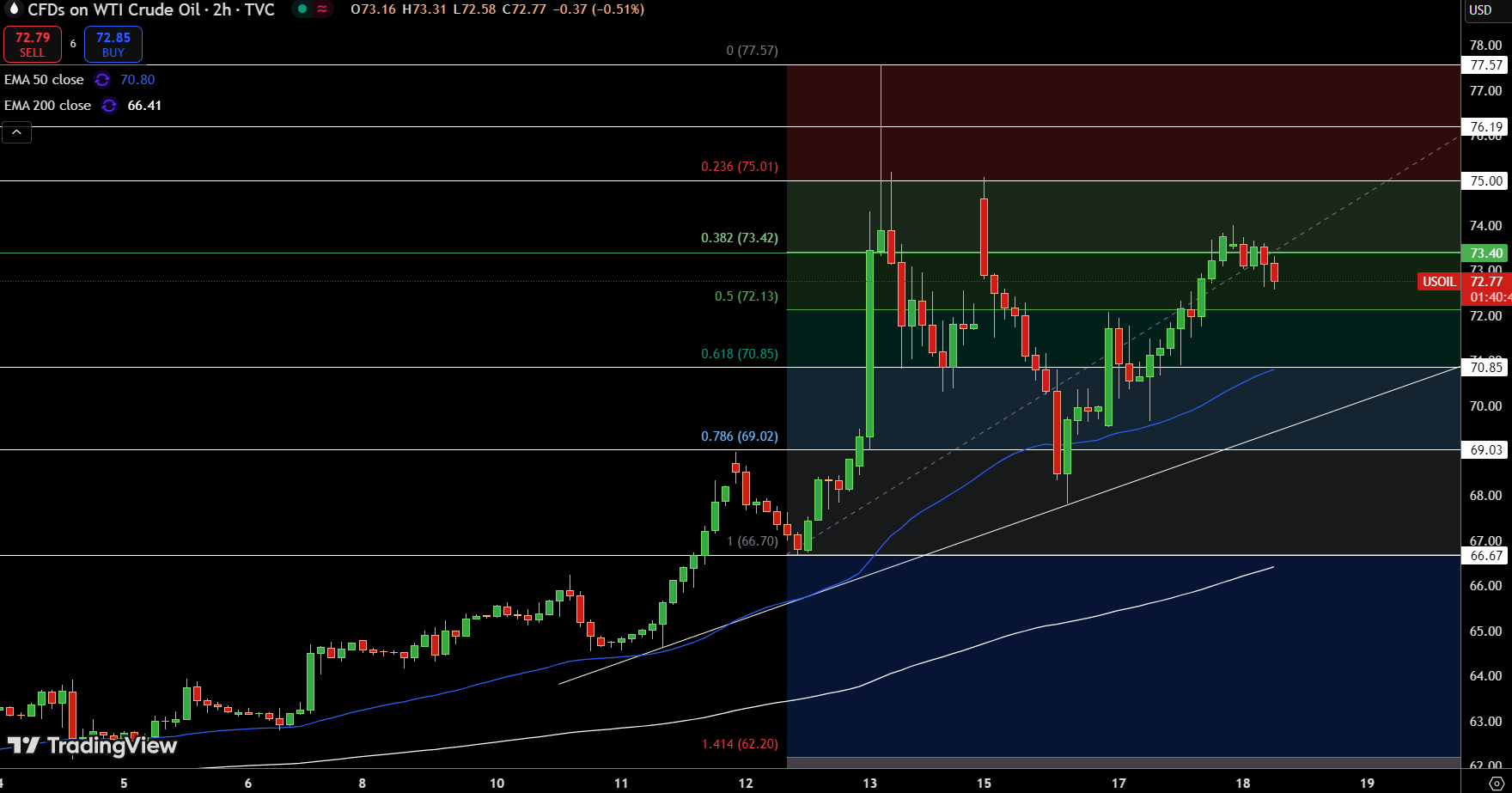The height and width of the screenshot is (793, 1512).
Task: Click the EMA 50 refresh icon
Action: tap(102, 80)
